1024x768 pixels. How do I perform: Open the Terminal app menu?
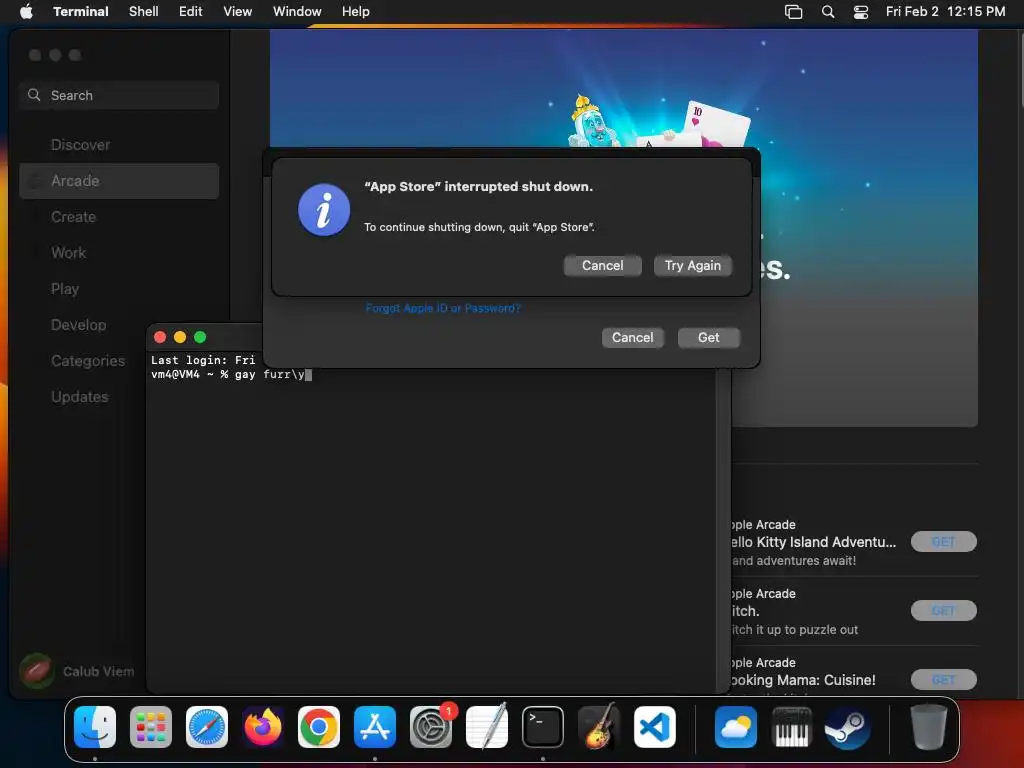click(80, 11)
